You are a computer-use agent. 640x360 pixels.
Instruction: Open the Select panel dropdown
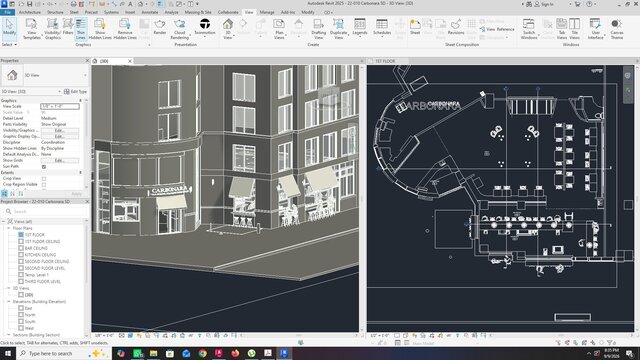(9, 44)
